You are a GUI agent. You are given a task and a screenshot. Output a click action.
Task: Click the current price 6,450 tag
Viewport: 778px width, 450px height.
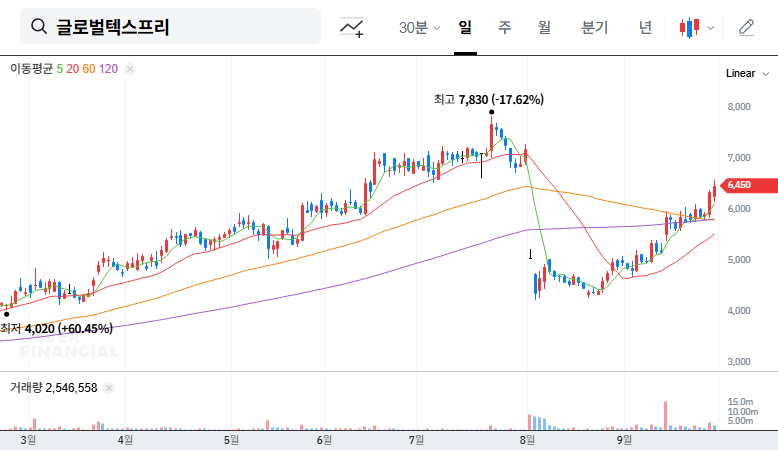pos(749,185)
